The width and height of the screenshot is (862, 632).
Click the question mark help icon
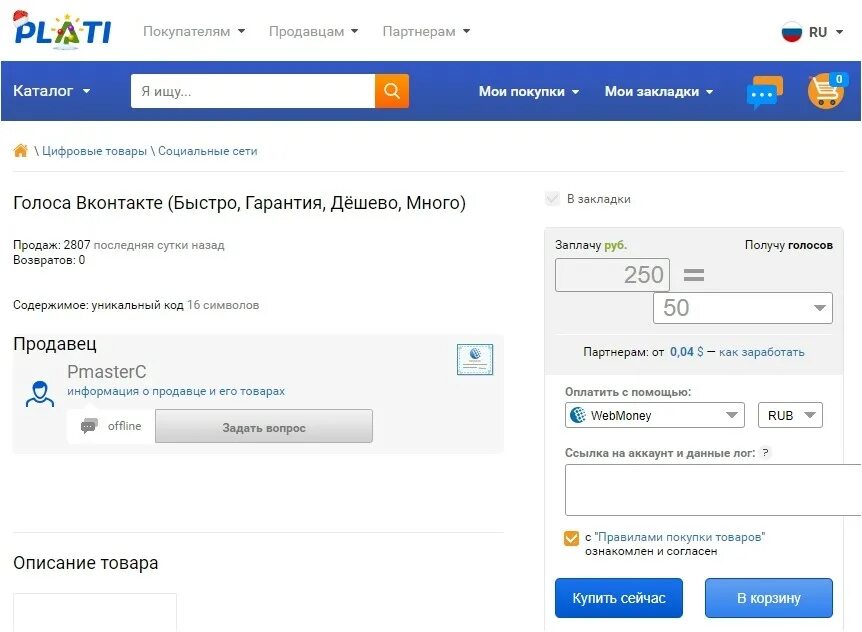click(x=765, y=453)
